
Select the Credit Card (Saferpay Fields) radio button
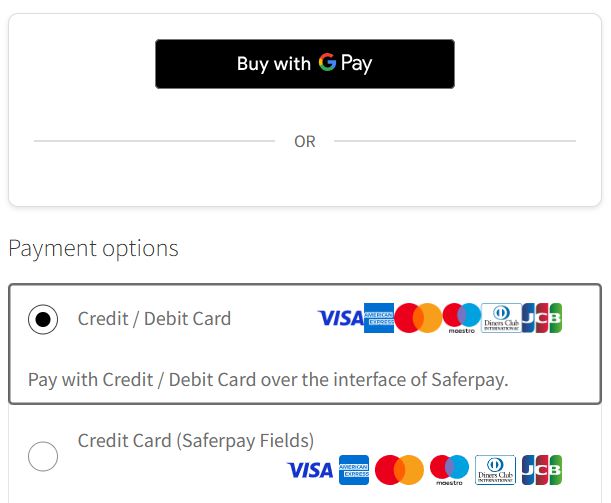pos(43,456)
